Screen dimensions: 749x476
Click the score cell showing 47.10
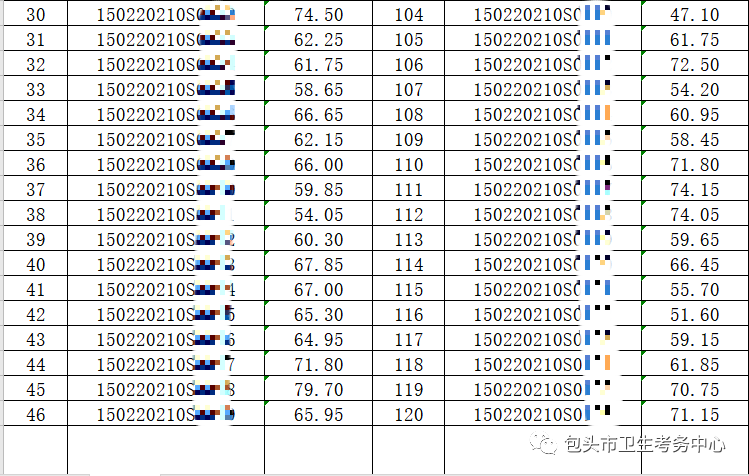694,15
